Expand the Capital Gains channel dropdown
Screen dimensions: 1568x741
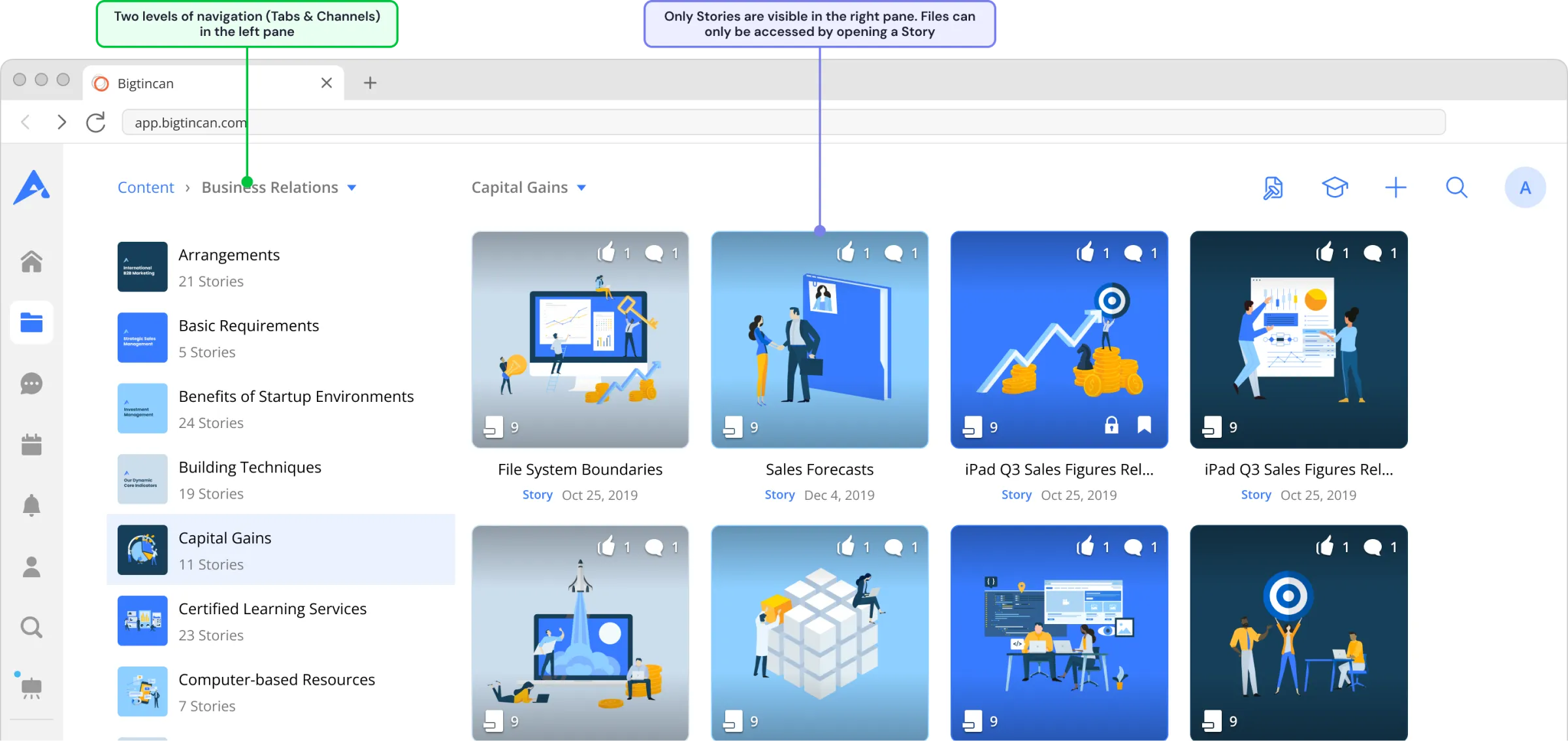point(581,188)
